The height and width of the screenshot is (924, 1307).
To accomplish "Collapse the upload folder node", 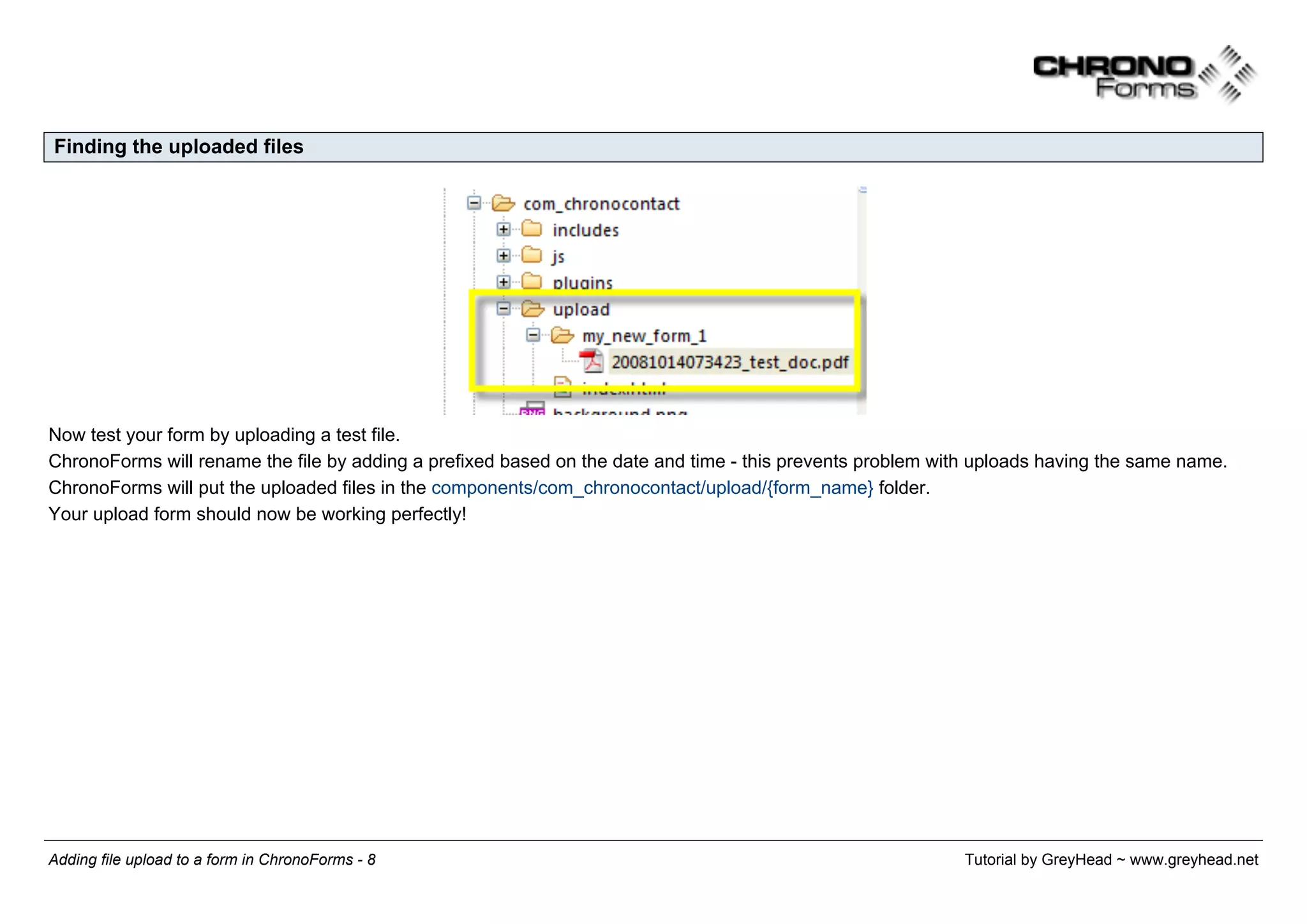I will tap(504, 309).
